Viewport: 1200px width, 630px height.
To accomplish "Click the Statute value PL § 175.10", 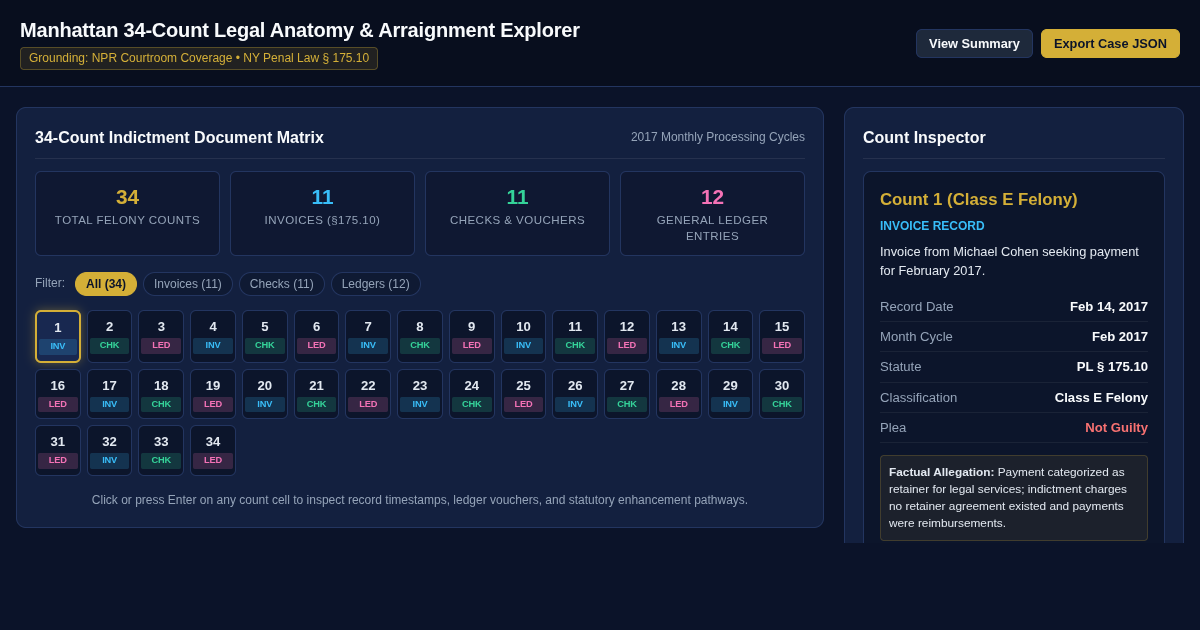I will [x=1112, y=366].
